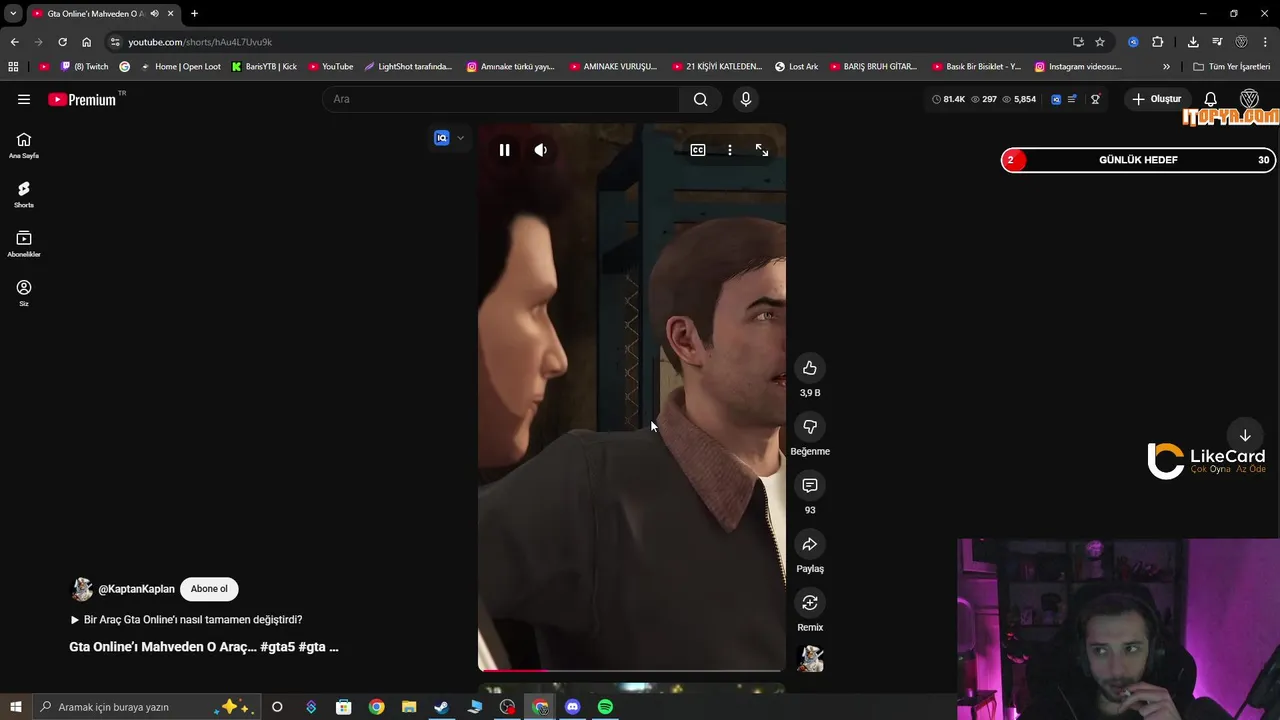Open BarisYTB | Kick bookmark

click(x=264, y=67)
